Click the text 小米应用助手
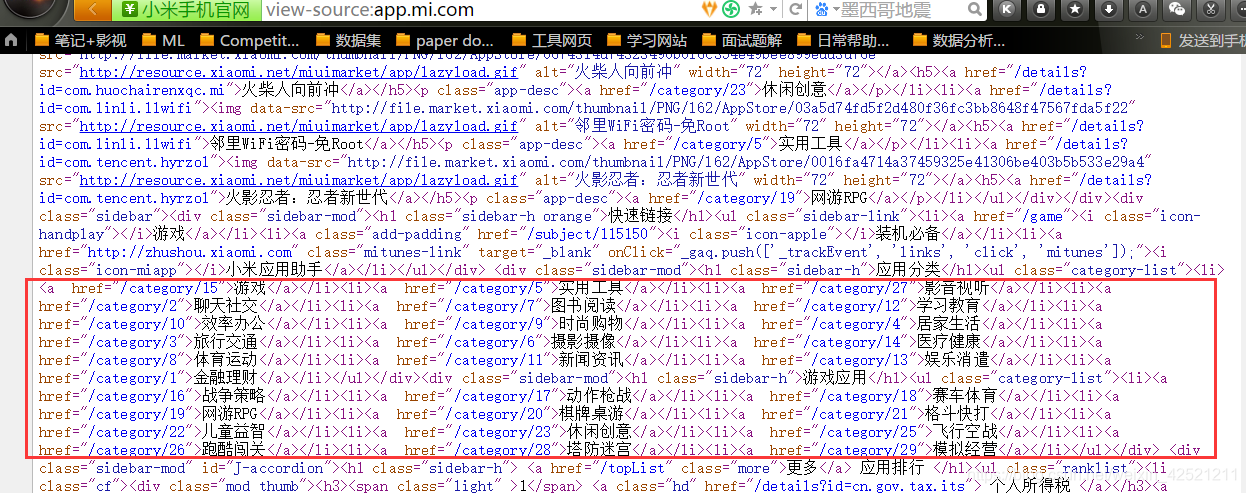 click(275, 271)
